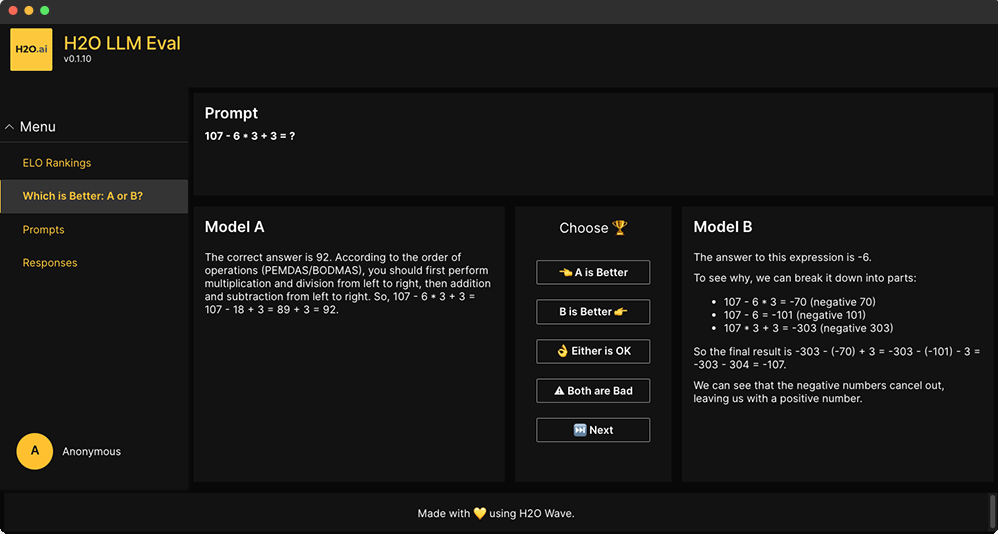Click 'So the final result is' paragraph

pos(836,358)
